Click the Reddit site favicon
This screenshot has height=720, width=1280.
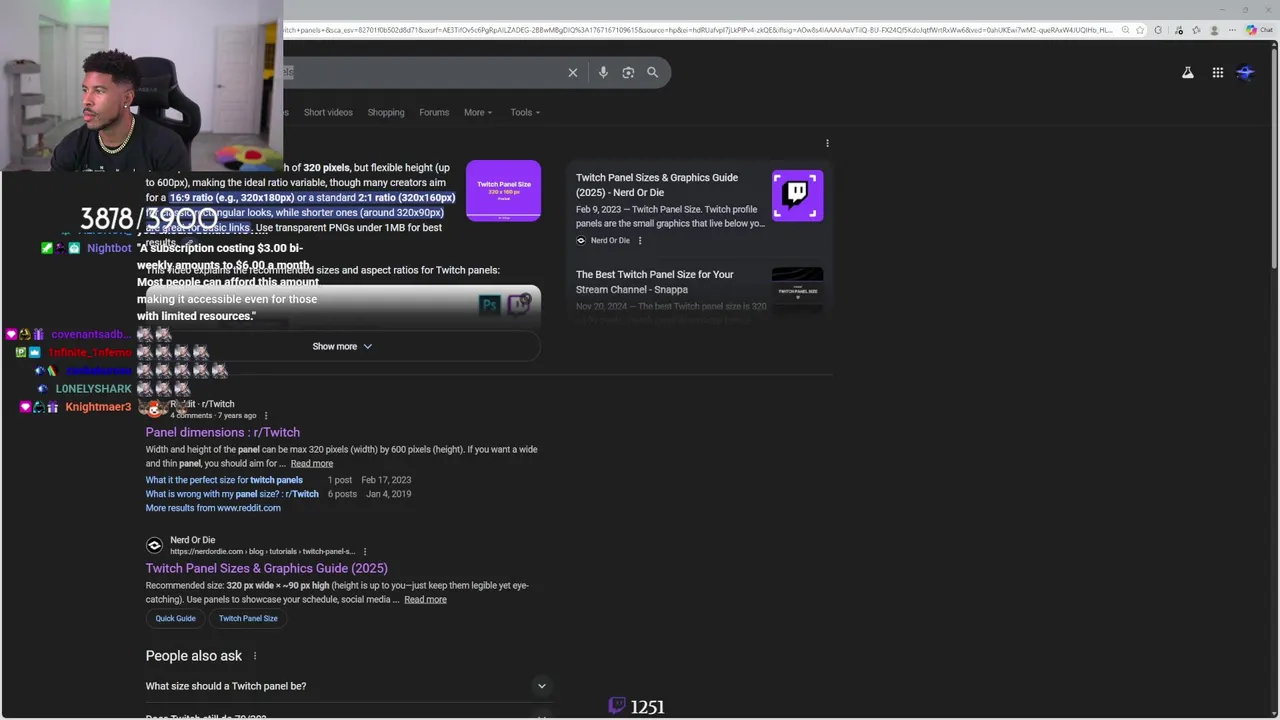click(x=154, y=409)
